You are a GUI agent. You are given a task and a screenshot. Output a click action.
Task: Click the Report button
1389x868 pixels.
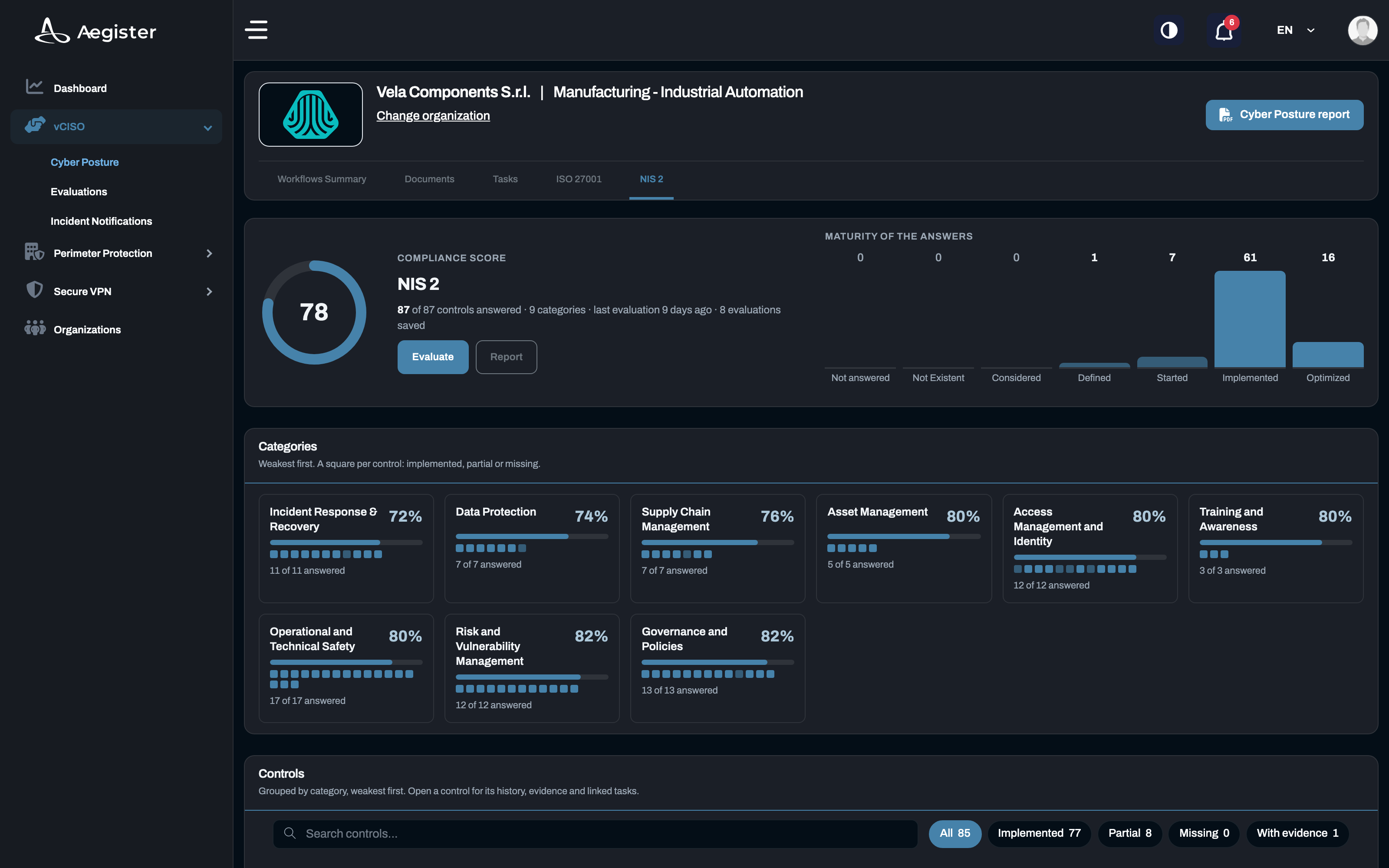coord(506,357)
